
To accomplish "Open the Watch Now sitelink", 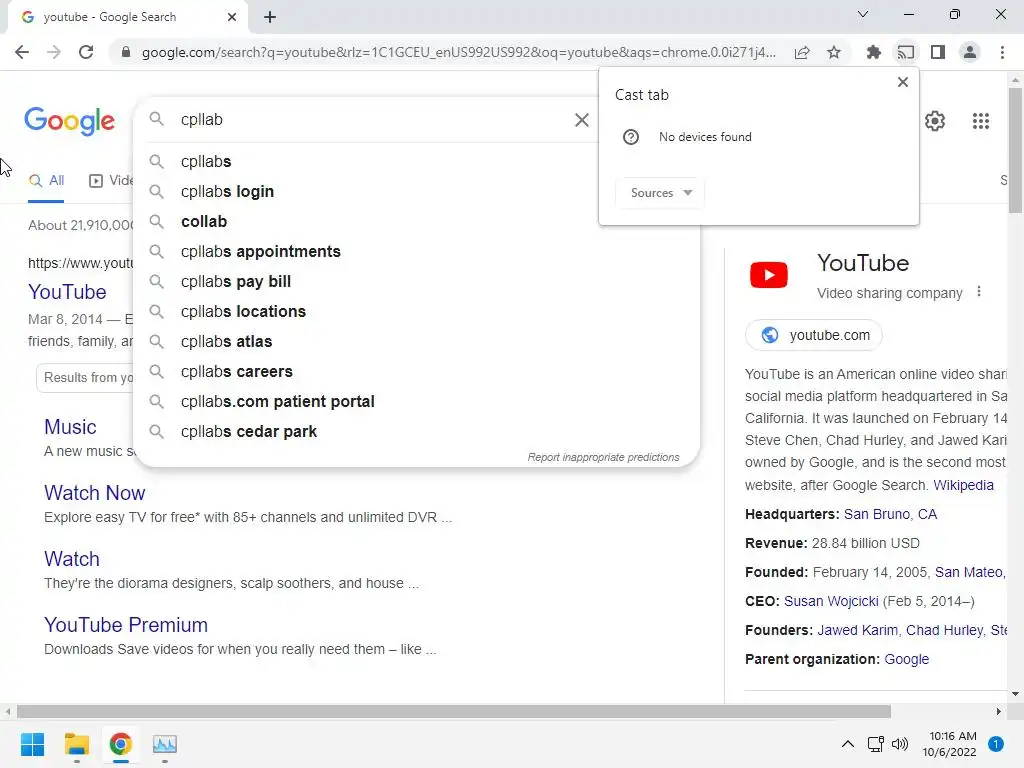I will pos(95,493).
